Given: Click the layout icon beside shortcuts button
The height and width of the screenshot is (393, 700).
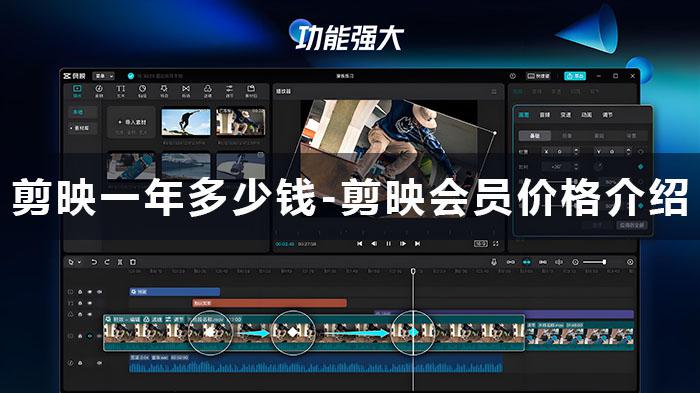Looking at the screenshot, I should [512, 76].
